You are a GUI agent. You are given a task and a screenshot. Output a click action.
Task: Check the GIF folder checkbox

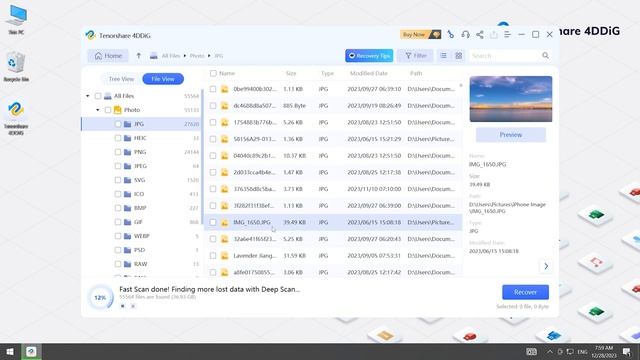coord(118,222)
